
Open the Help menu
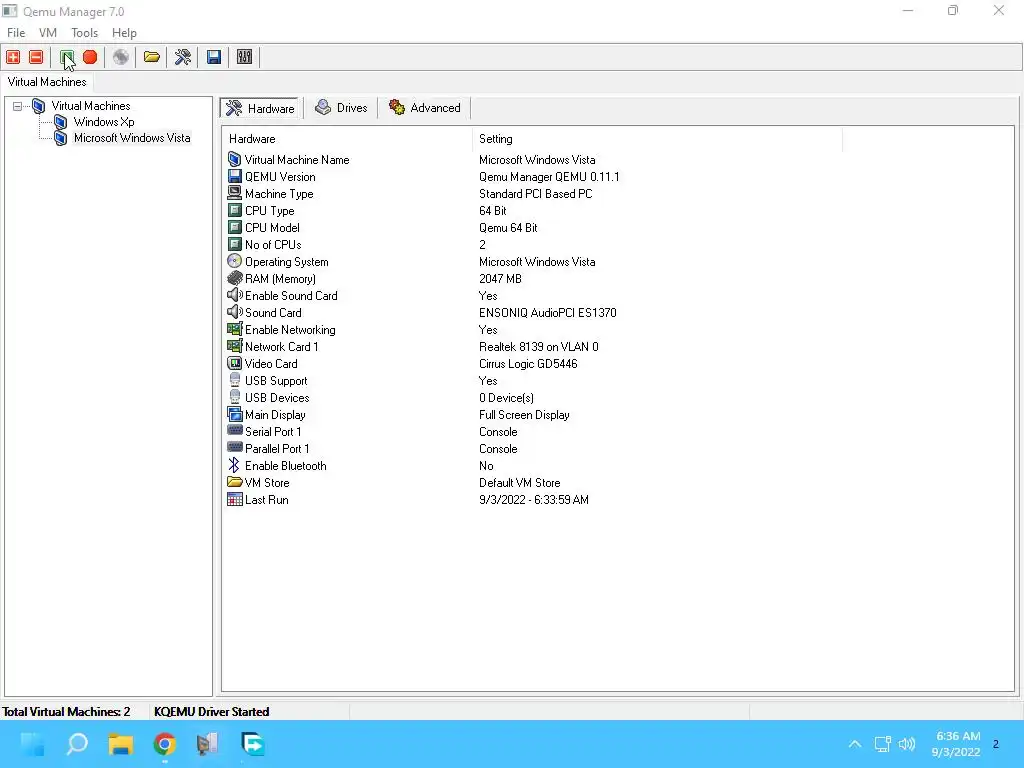click(x=124, y=33)
